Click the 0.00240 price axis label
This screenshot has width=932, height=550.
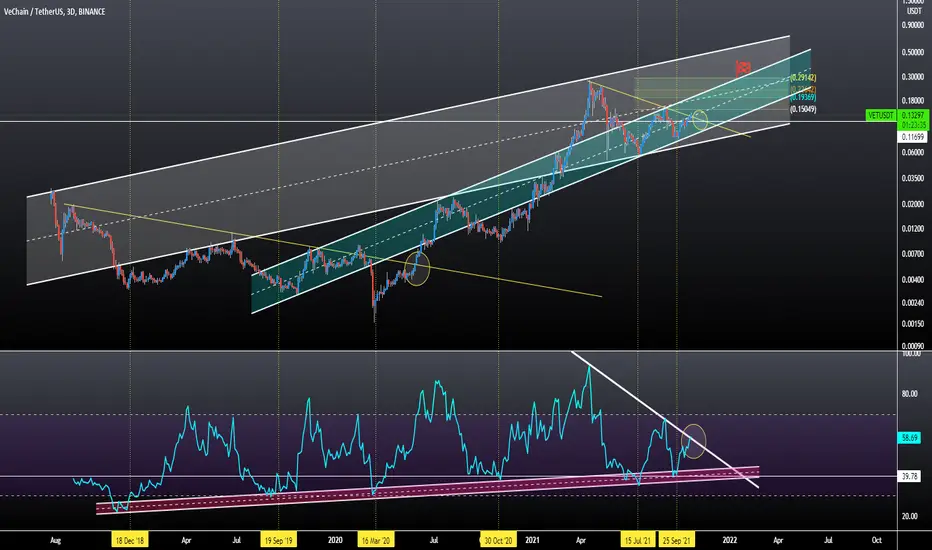click(913, 303)
